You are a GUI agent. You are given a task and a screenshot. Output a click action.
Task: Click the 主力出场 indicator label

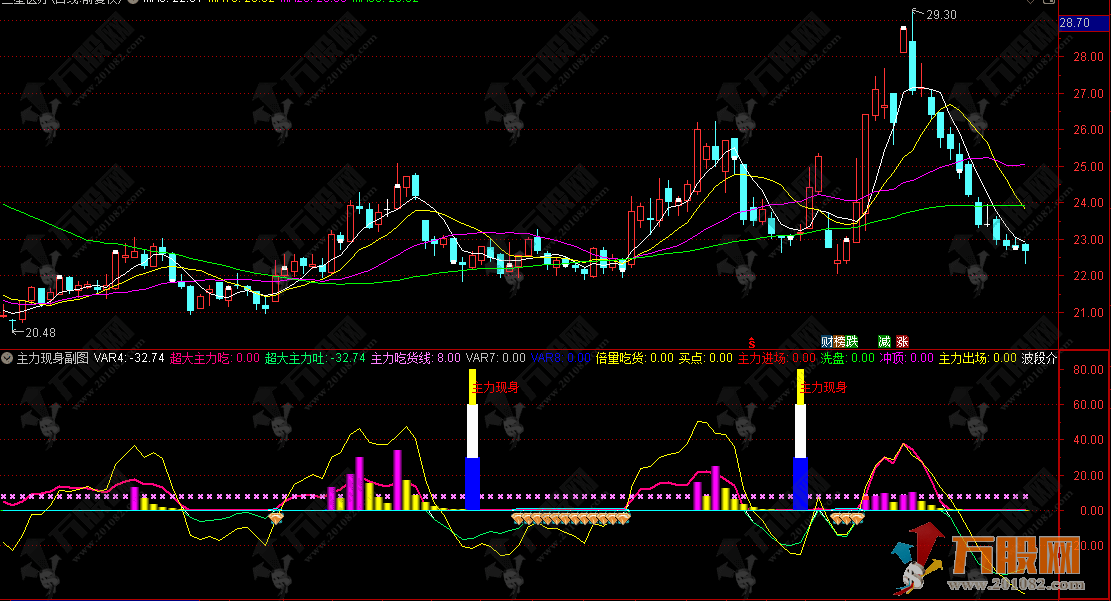click(x=963, y=357)
